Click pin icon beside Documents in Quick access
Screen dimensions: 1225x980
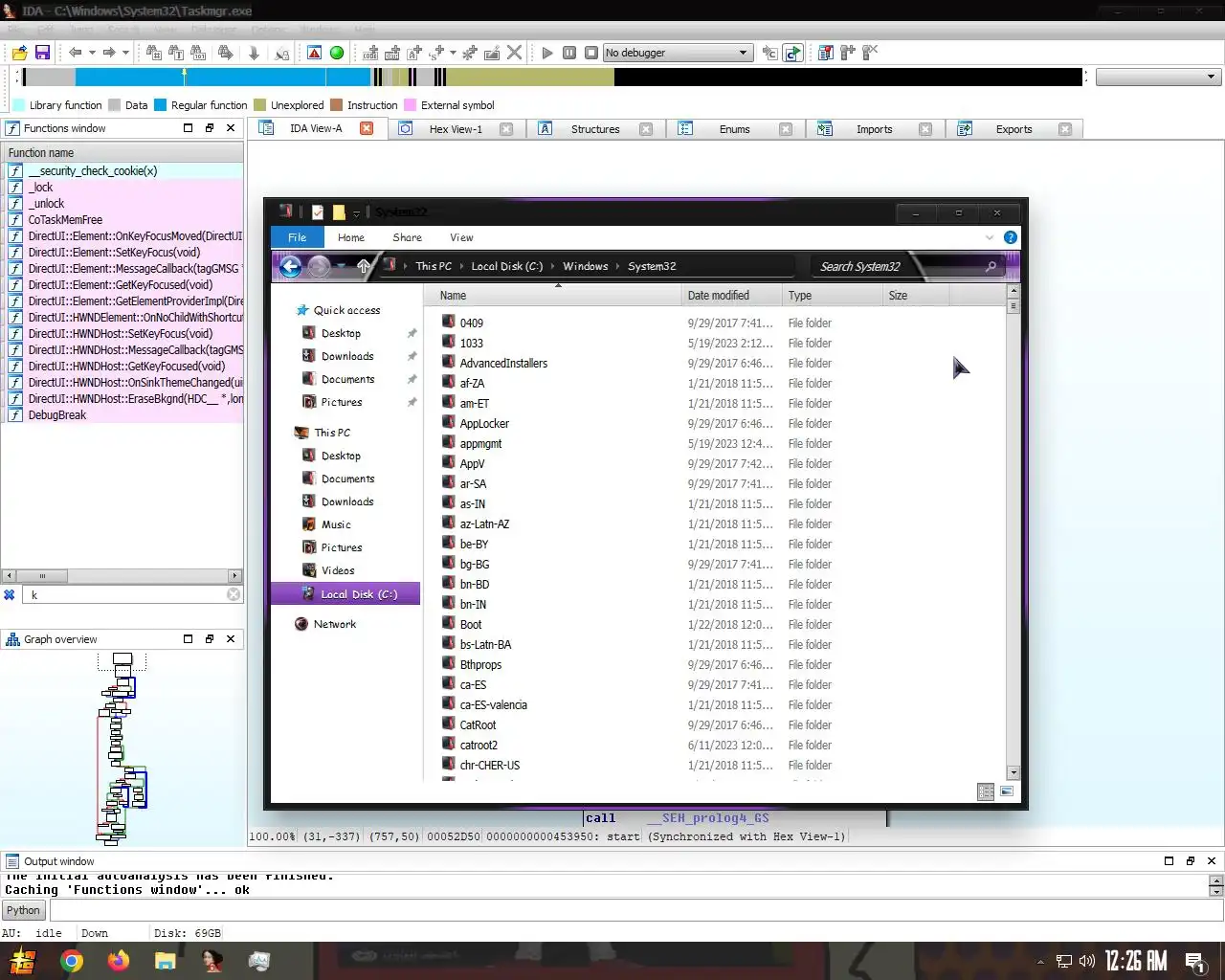(x=412, y=379)
